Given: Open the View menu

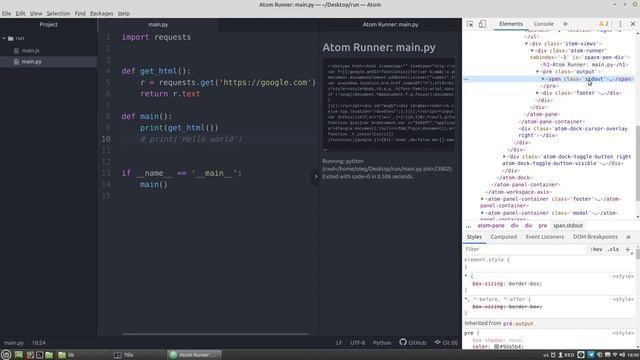Looking at the screenshot, I should [36, 13].
